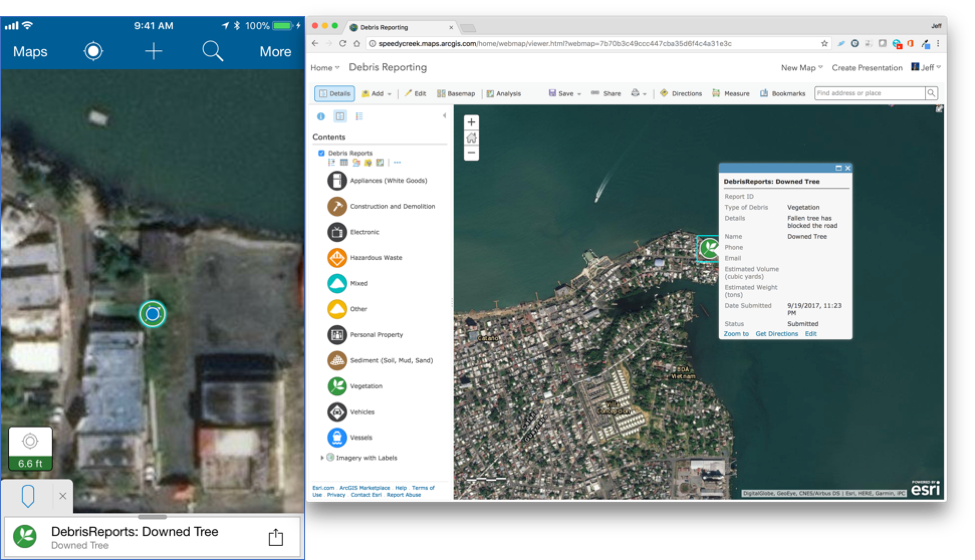Image resolution: width=975 pixels, height=560 pixels.
Task: Open the Measure tool
Action: pos(730,93)
